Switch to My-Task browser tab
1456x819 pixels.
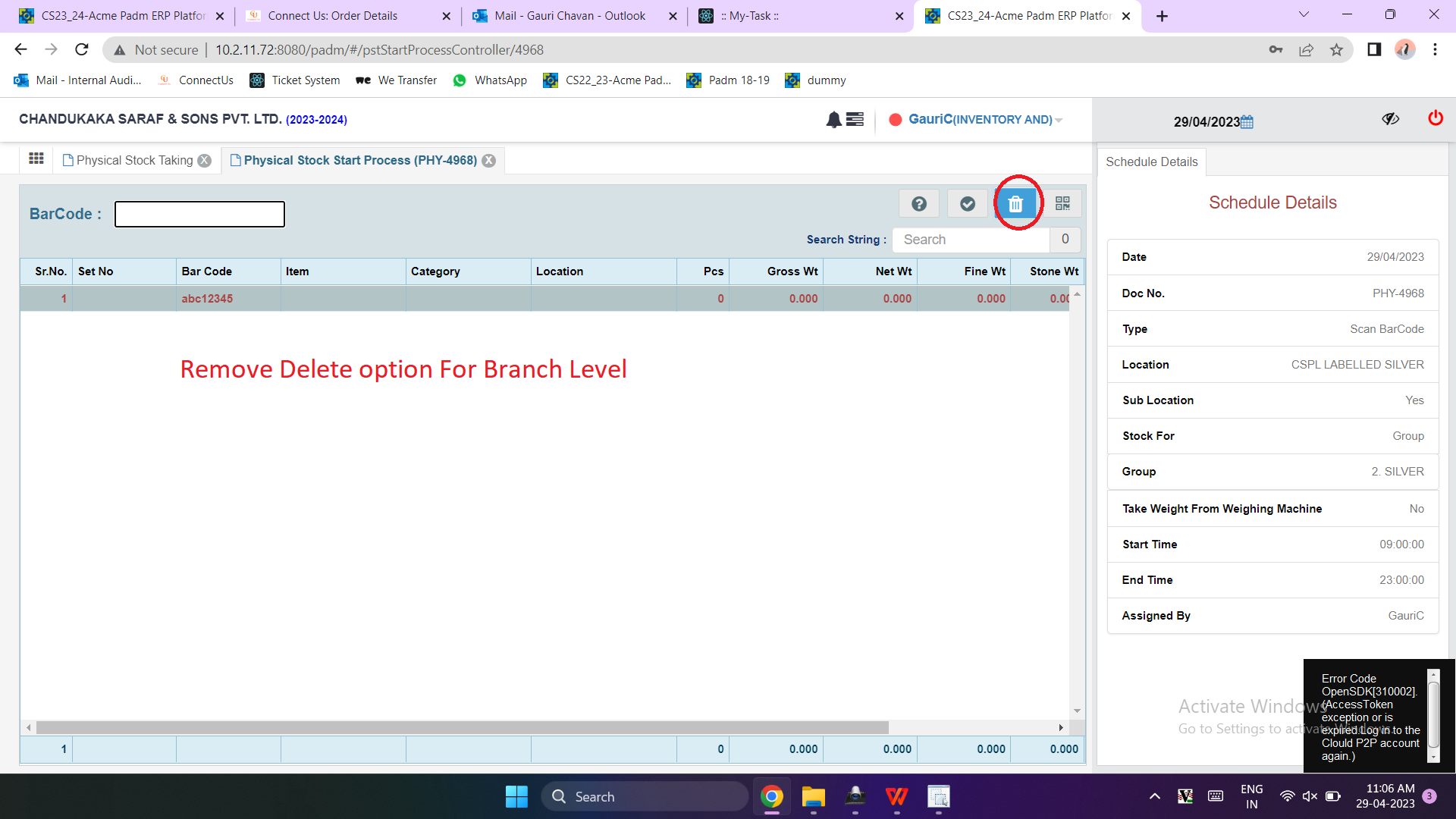point(802,16)
